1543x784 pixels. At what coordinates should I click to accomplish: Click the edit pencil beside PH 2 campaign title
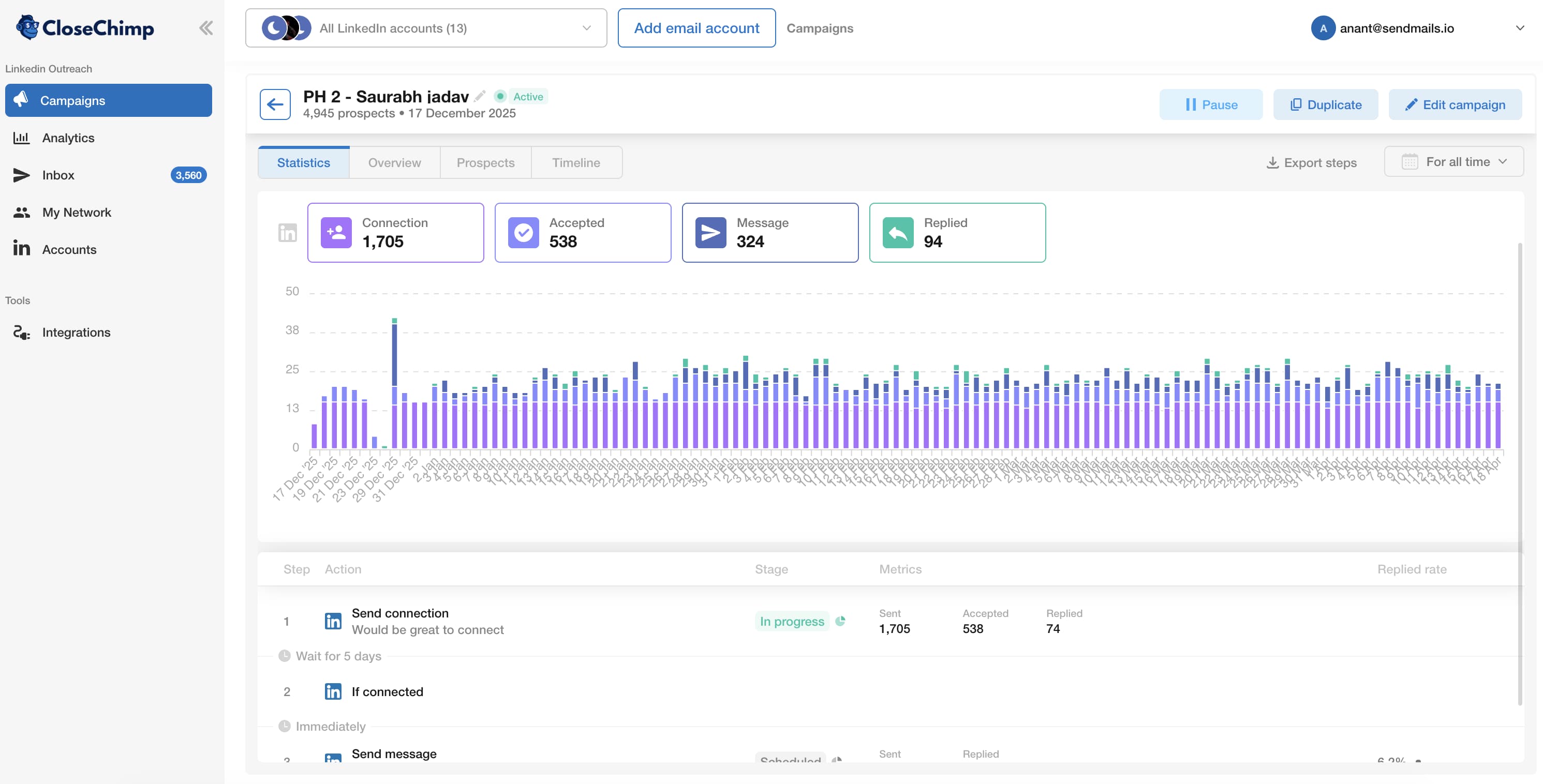click(x=479, y=95)
